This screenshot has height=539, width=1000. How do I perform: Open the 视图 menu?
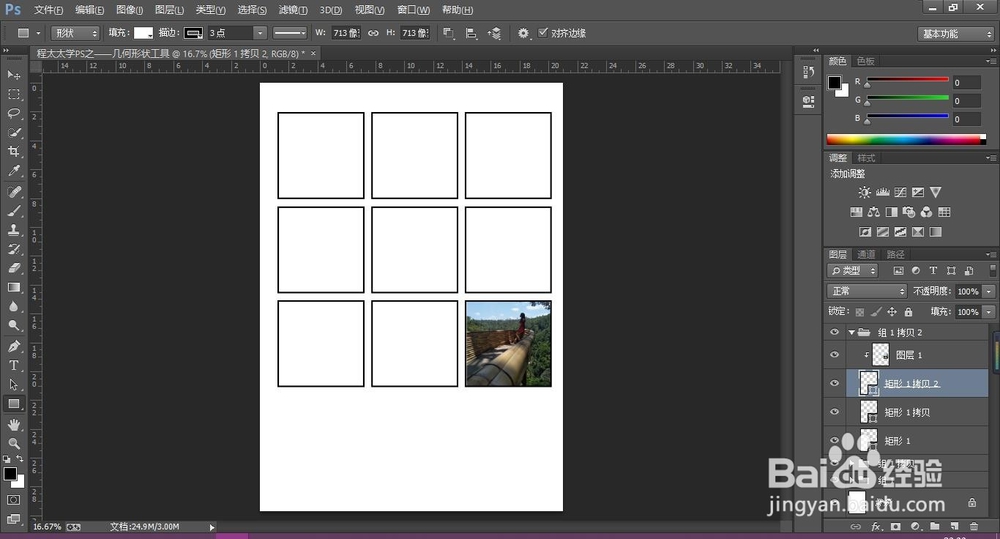369,10
